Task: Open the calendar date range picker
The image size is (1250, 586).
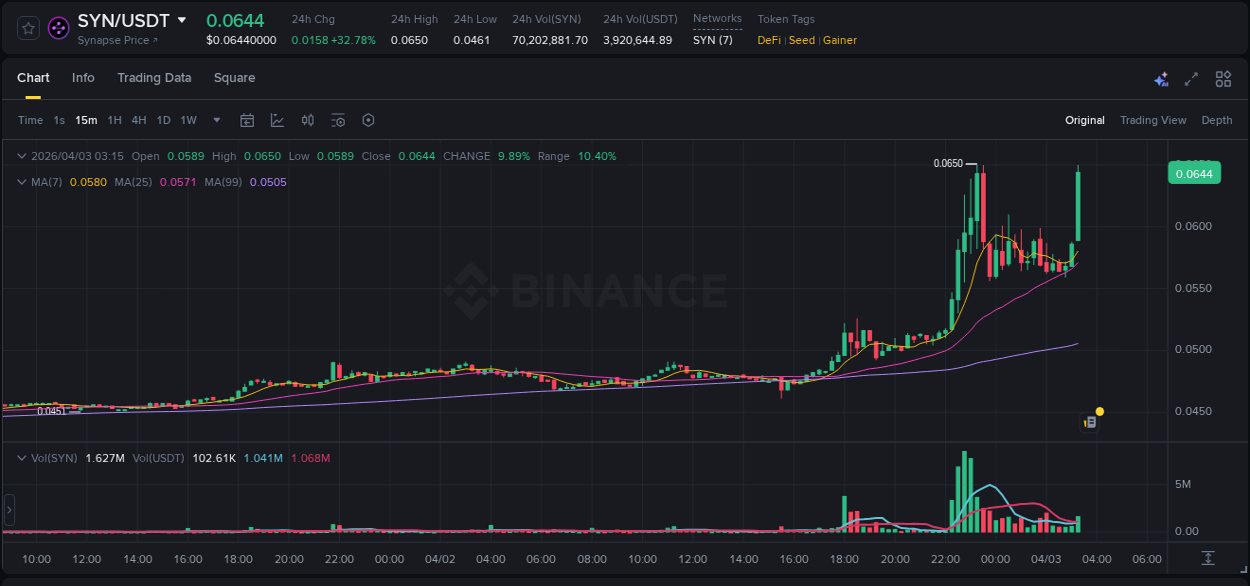Action: click(247, 120)
